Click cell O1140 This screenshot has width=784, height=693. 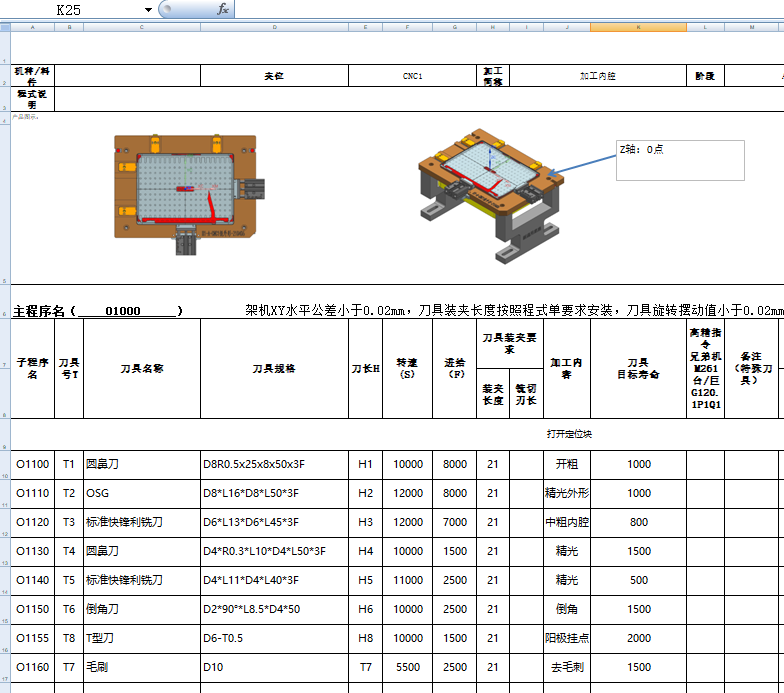pos(32,580)
